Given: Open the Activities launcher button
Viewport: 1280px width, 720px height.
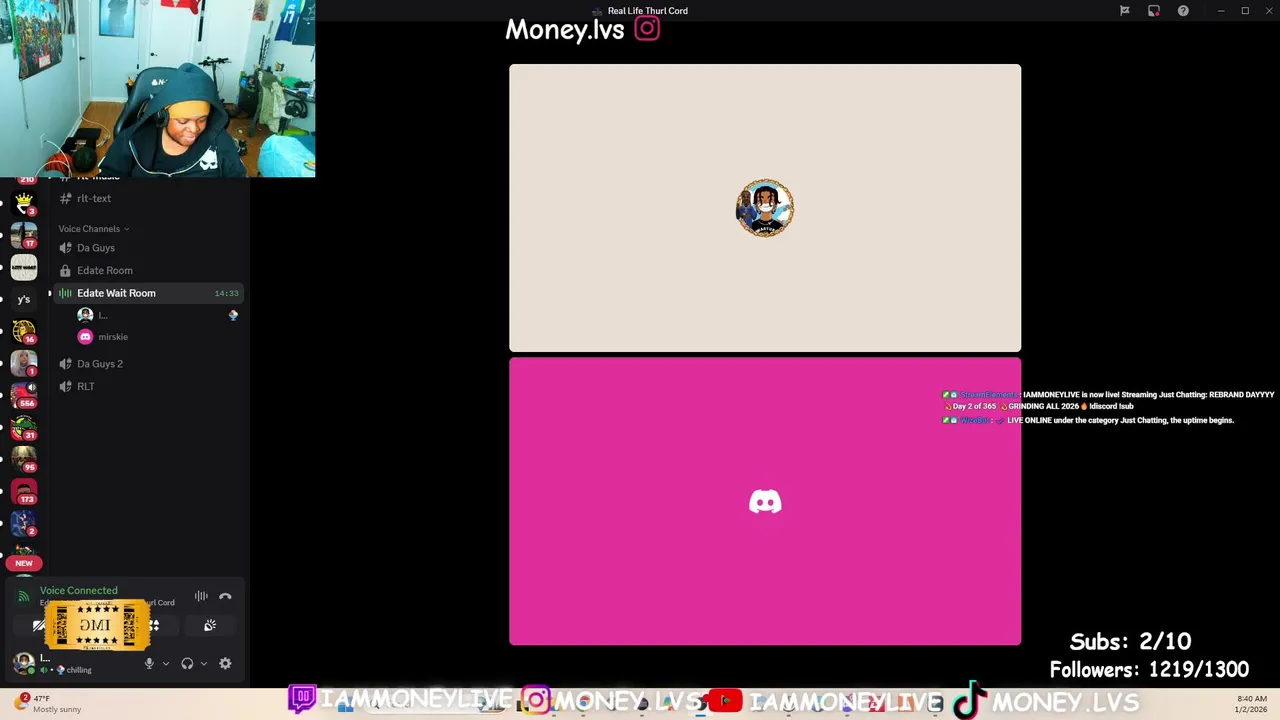Looking at the screenshot, I should [x=154, y=625].
